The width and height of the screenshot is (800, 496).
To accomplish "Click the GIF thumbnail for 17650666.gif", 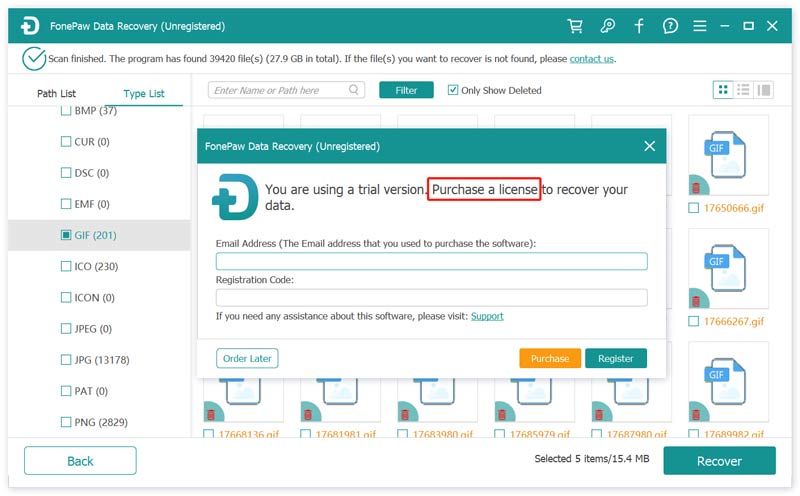I will 728,155.
